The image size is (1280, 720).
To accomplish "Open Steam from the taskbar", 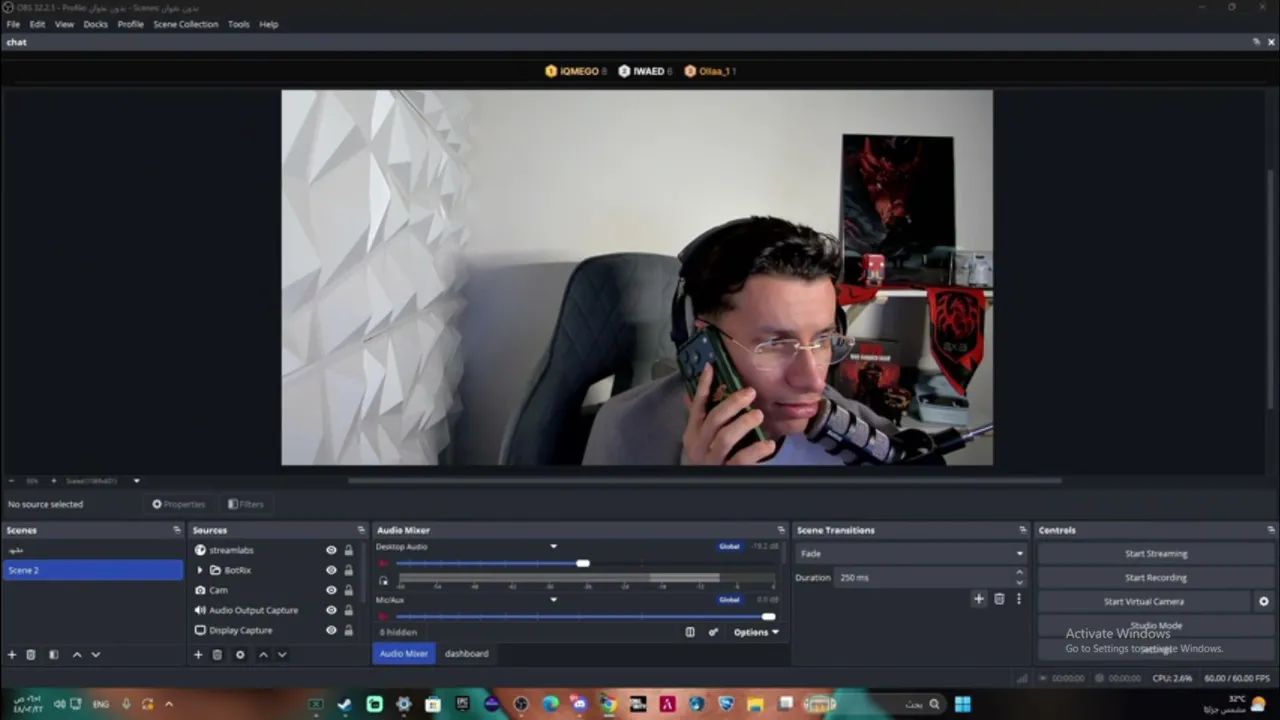I will click(x=345, y=704).
